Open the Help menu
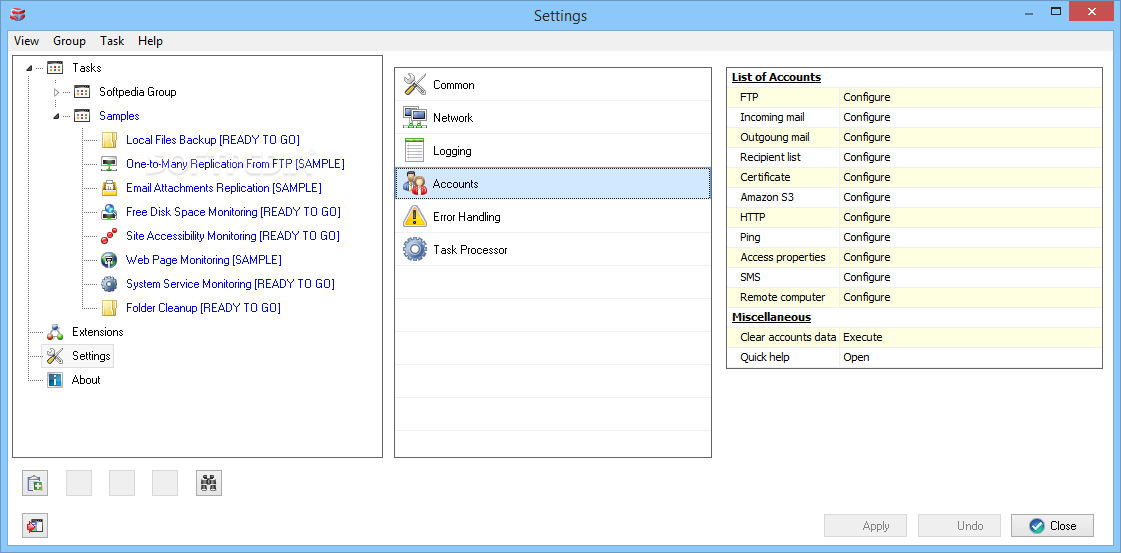 [150, 41]
